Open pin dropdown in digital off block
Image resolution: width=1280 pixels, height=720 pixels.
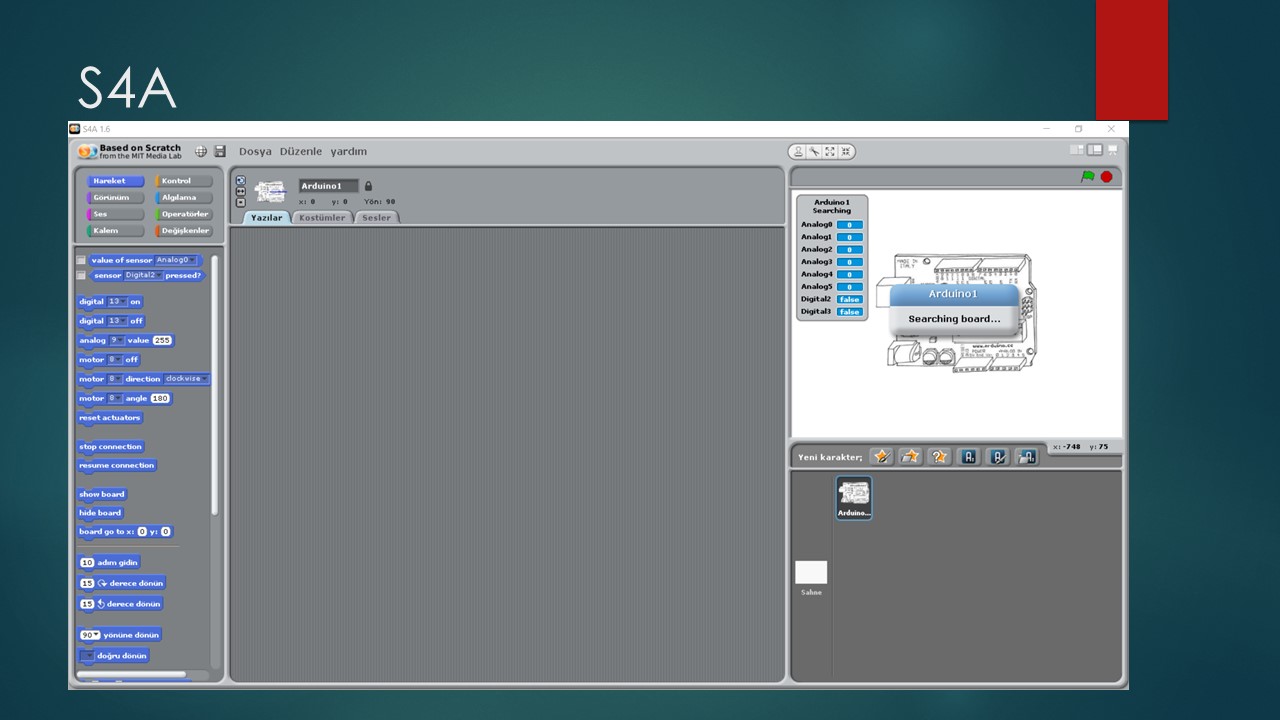[118, 321]
